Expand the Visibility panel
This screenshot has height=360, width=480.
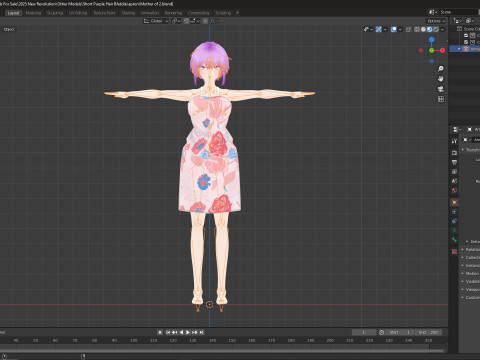click(x=471, y=281)
